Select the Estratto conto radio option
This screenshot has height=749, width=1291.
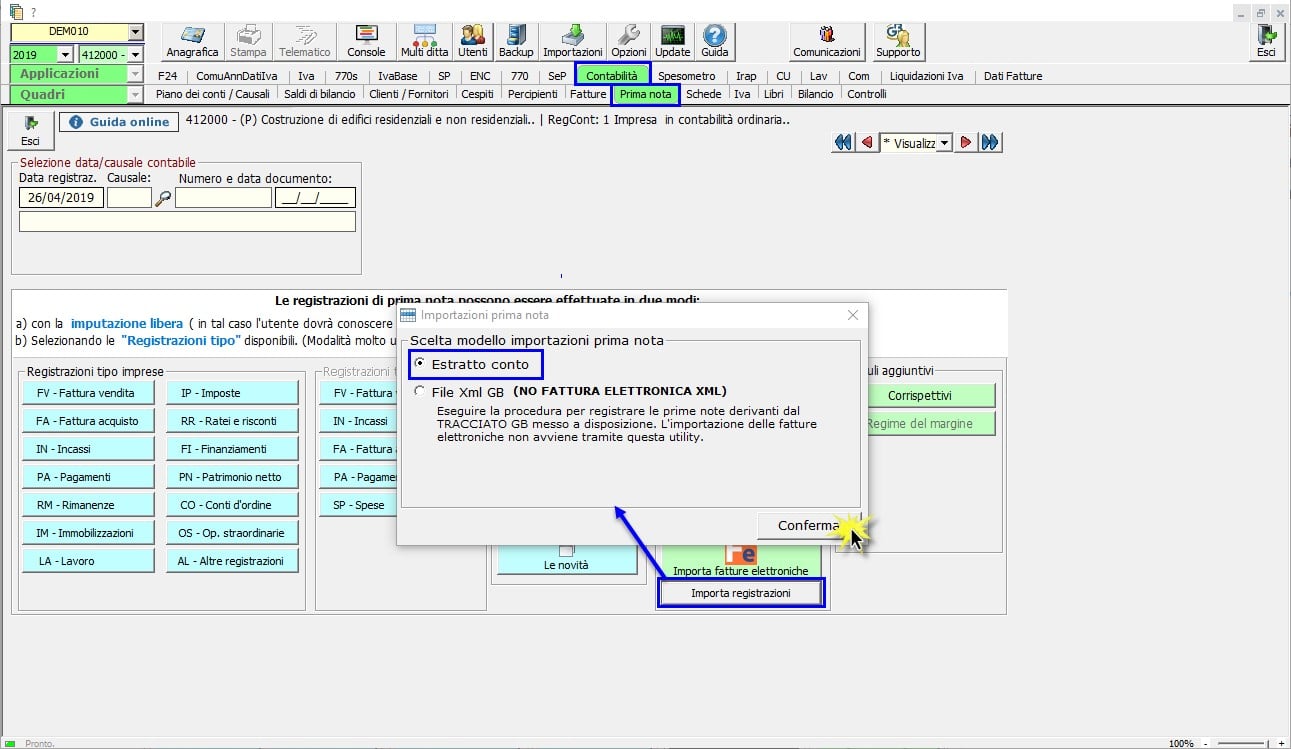point(420,364)
